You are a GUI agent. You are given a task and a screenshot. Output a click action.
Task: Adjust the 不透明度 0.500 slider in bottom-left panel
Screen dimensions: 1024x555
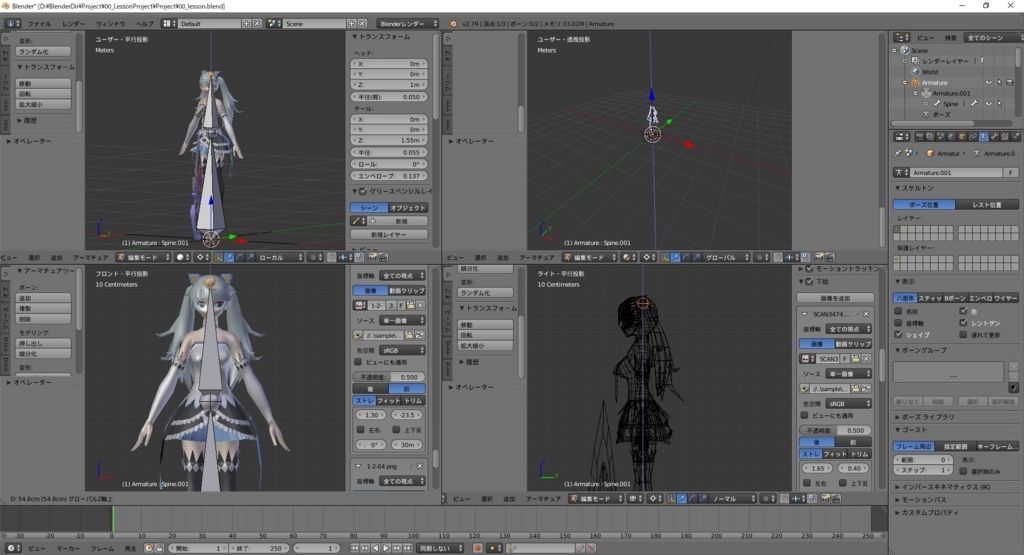pyautogui.click(x=389, y=377)
